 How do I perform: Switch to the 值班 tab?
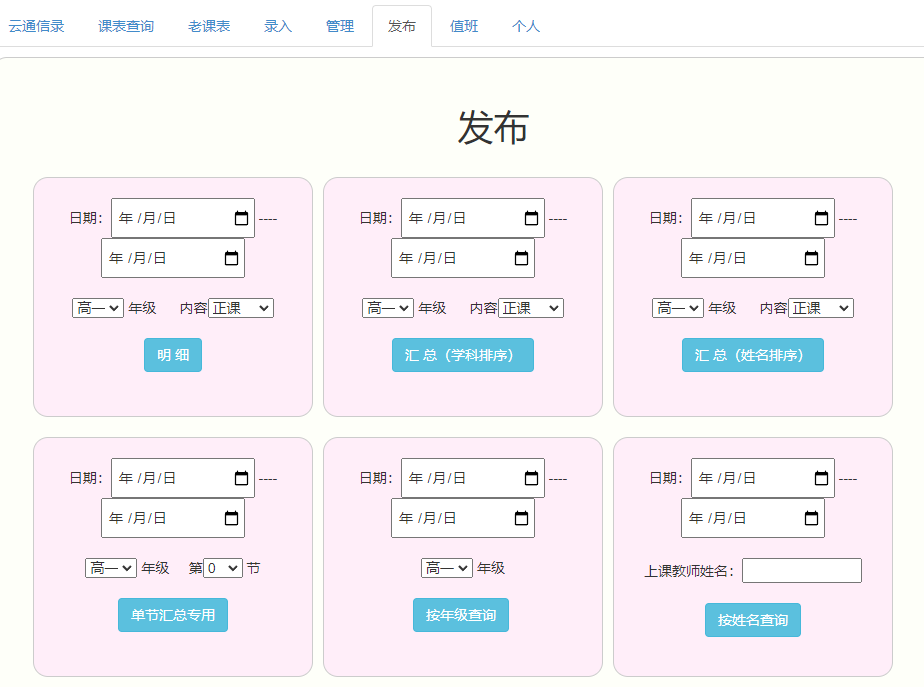tap(464, 26)
